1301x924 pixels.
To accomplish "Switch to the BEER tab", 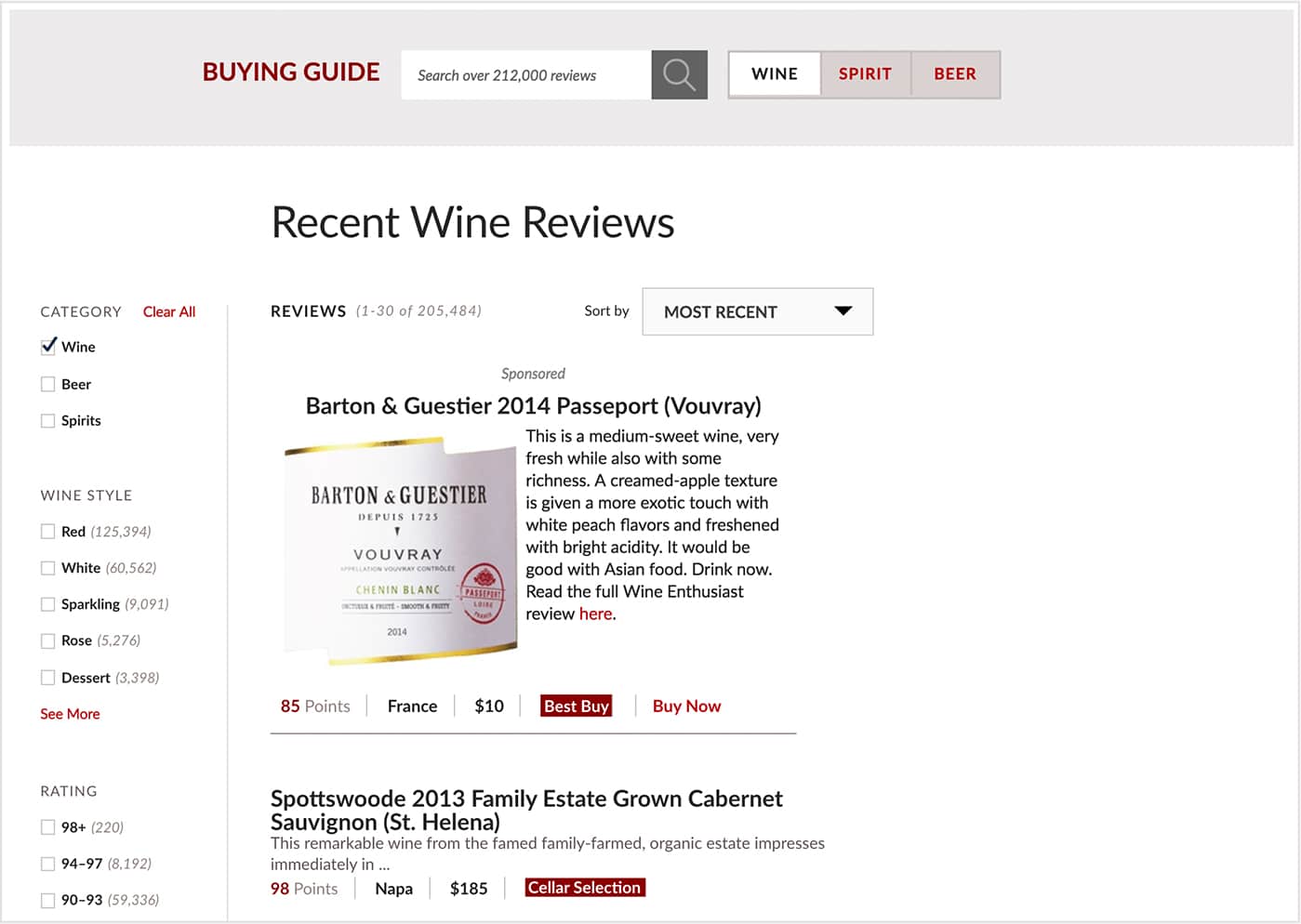I will click(955, 74).
